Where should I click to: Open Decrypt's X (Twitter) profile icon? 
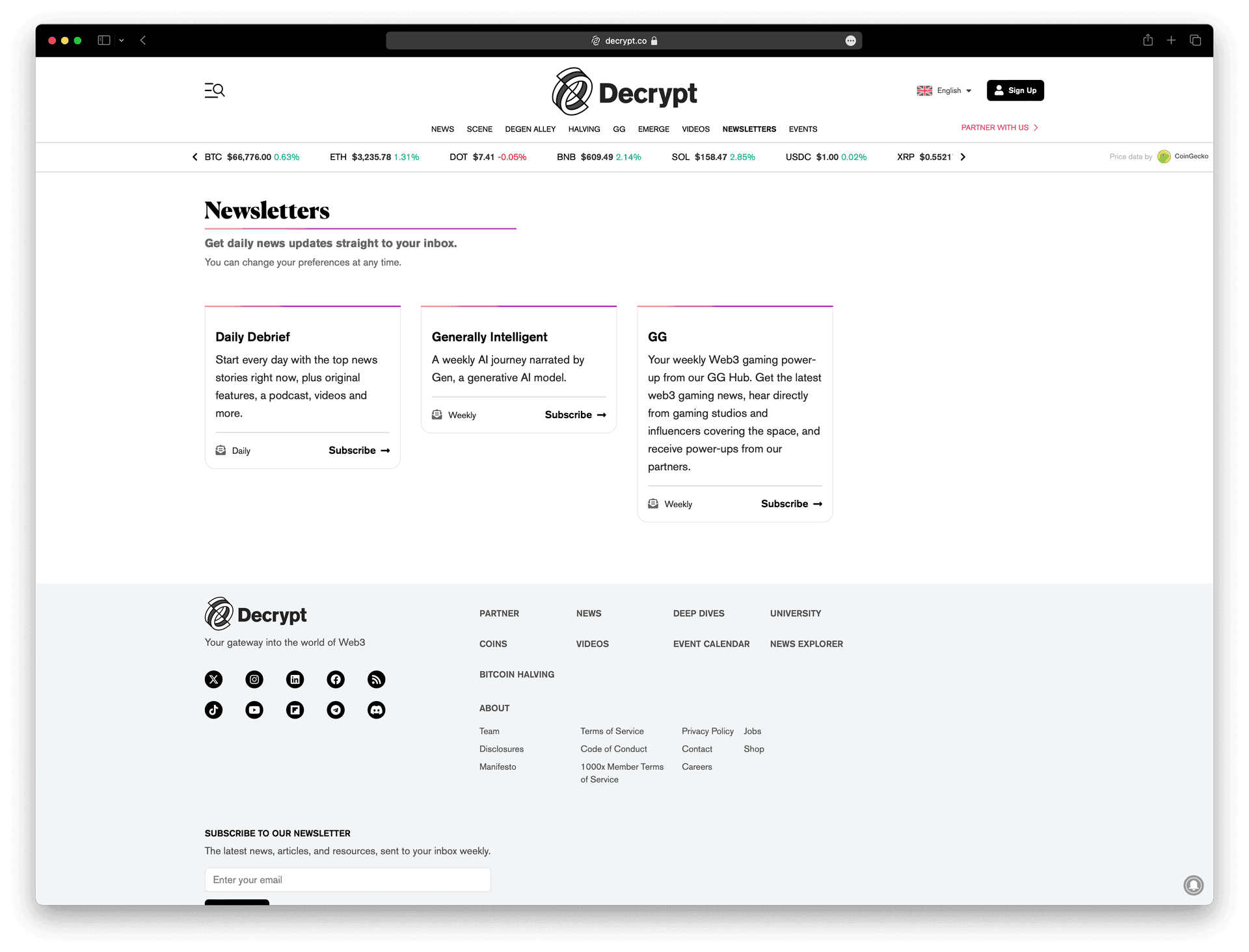tap(213, 680)
